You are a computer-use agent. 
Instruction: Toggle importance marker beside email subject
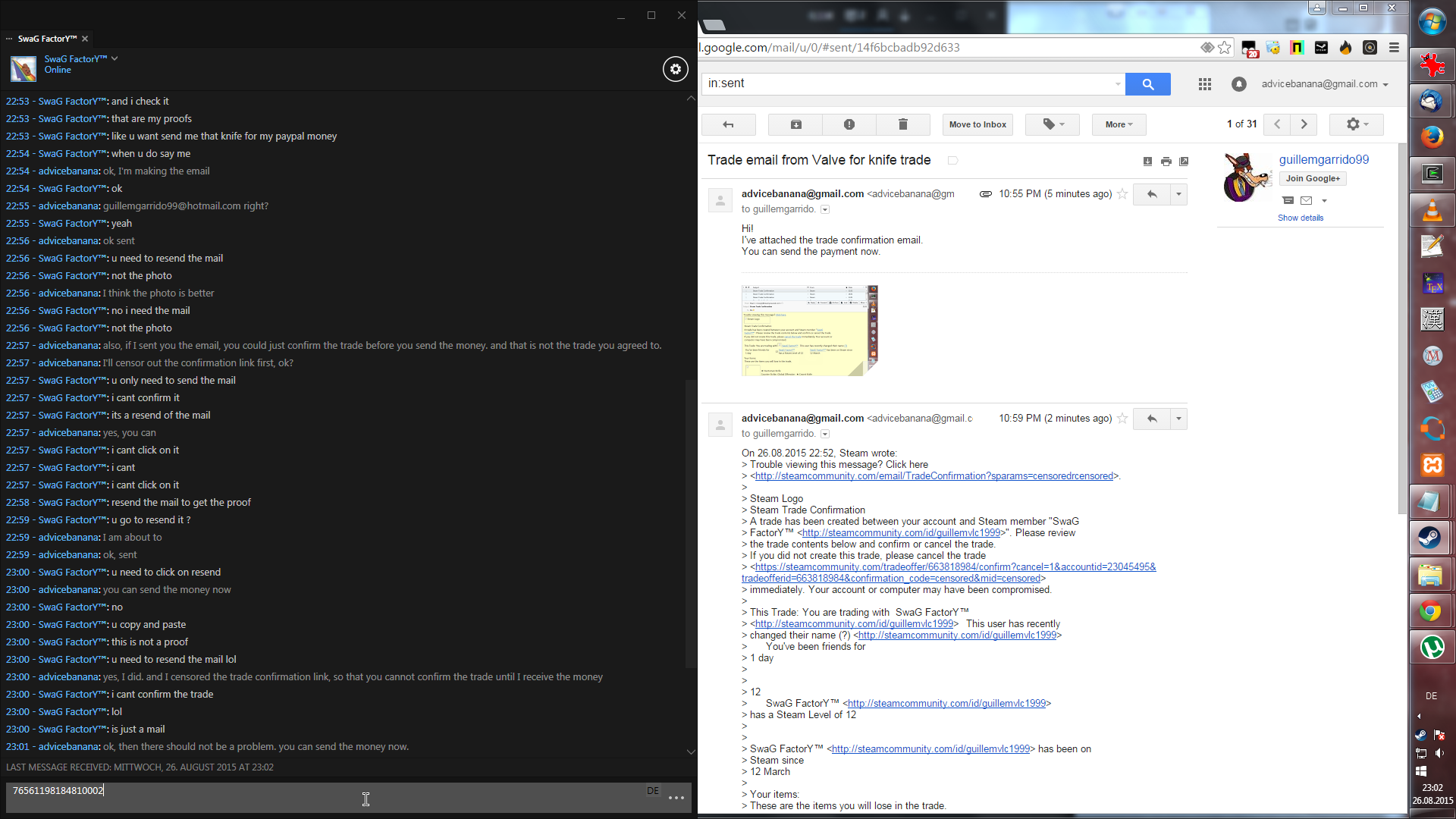(x=953, y=161)
